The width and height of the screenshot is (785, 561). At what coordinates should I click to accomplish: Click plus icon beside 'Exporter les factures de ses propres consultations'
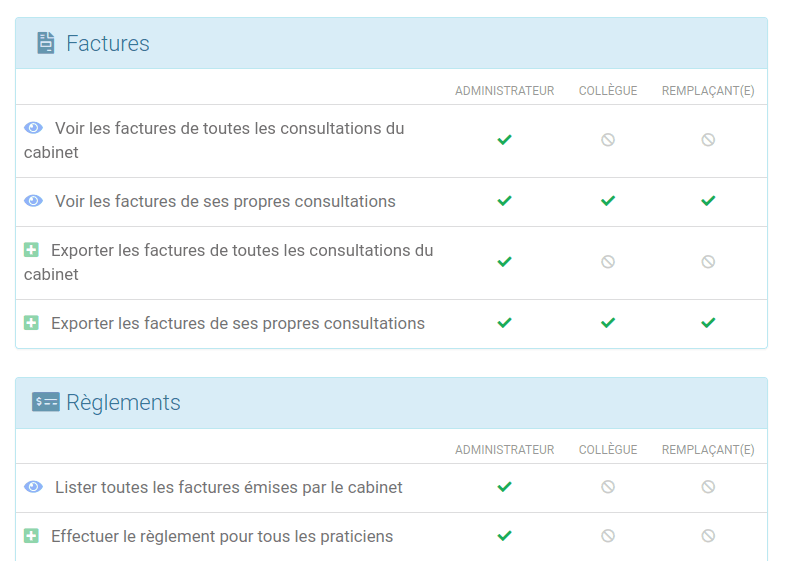coord(31,323)
